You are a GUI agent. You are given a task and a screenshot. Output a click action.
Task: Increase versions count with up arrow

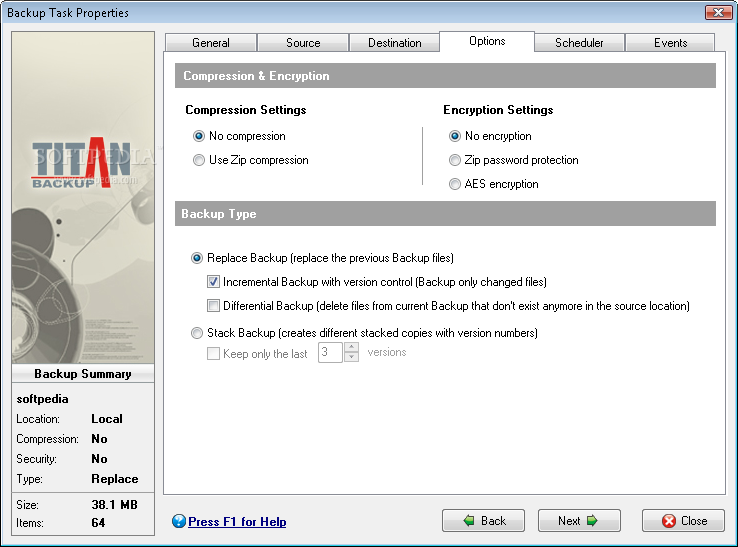(352, 347)
